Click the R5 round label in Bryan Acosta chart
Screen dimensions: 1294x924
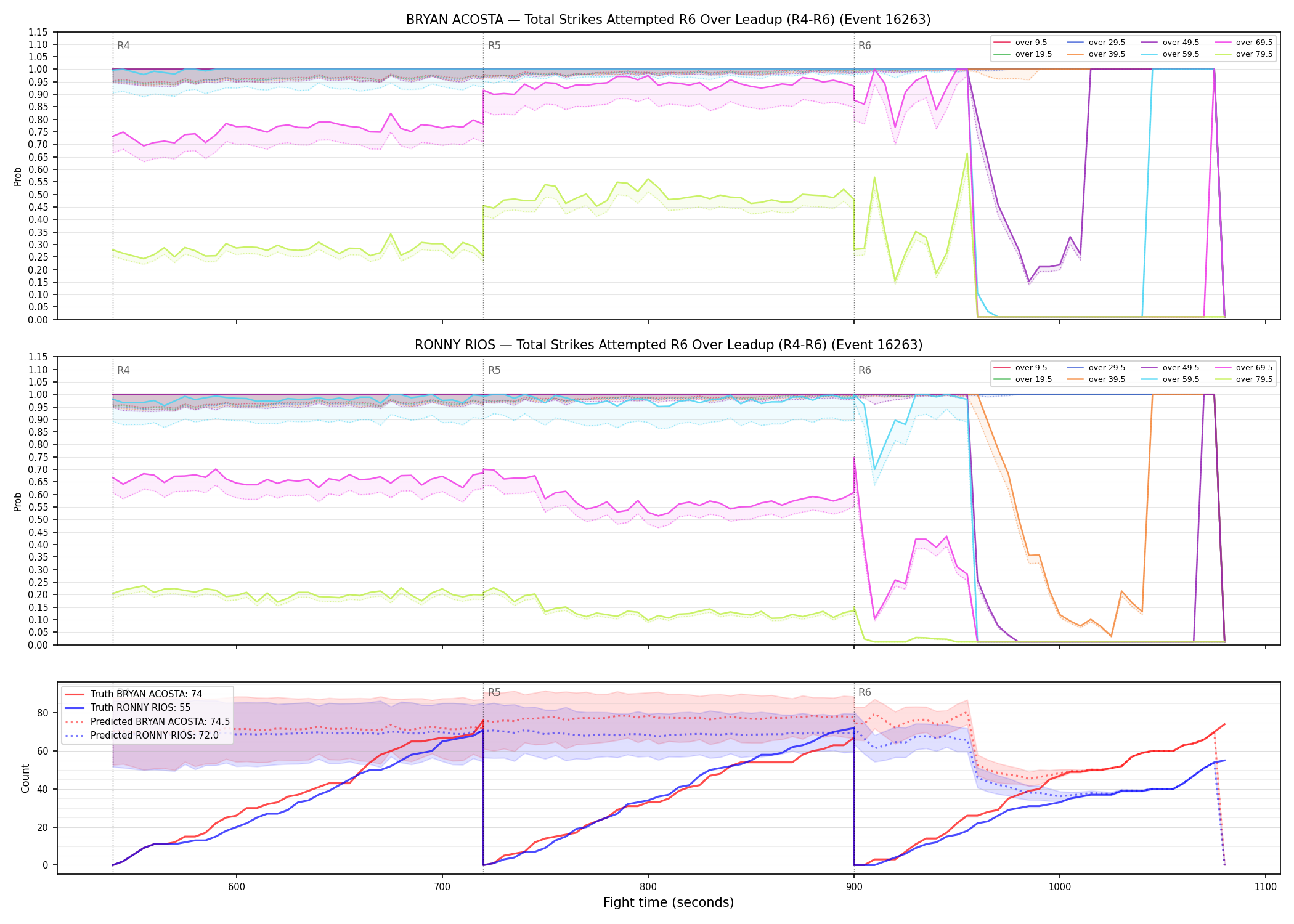(x=494, y=46)
